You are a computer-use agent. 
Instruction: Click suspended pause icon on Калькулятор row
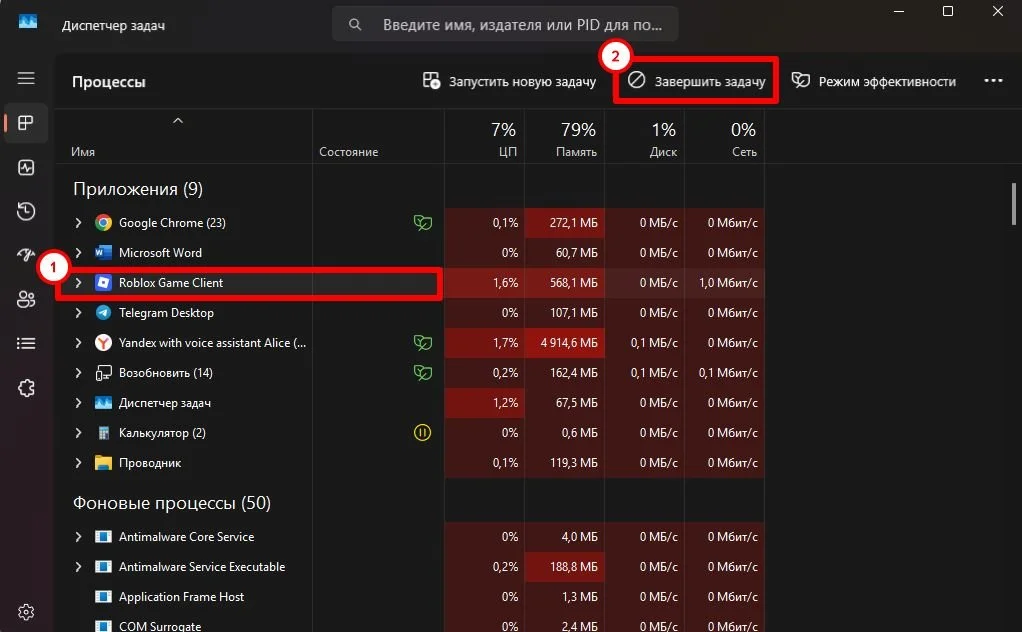[x=422, y=433]
